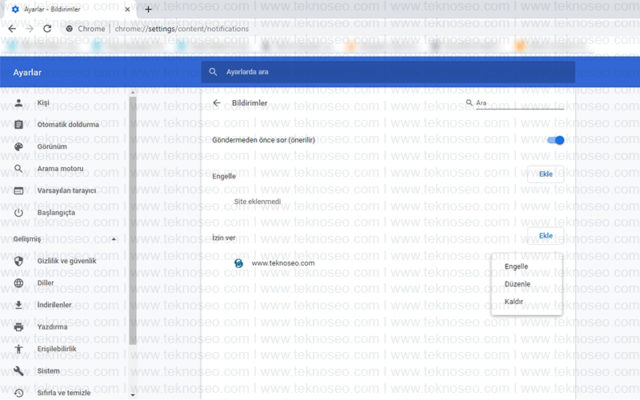Toggle Göndermeden önce sor switch
Screen dimensions: 640x400
[x=556, y=140]
